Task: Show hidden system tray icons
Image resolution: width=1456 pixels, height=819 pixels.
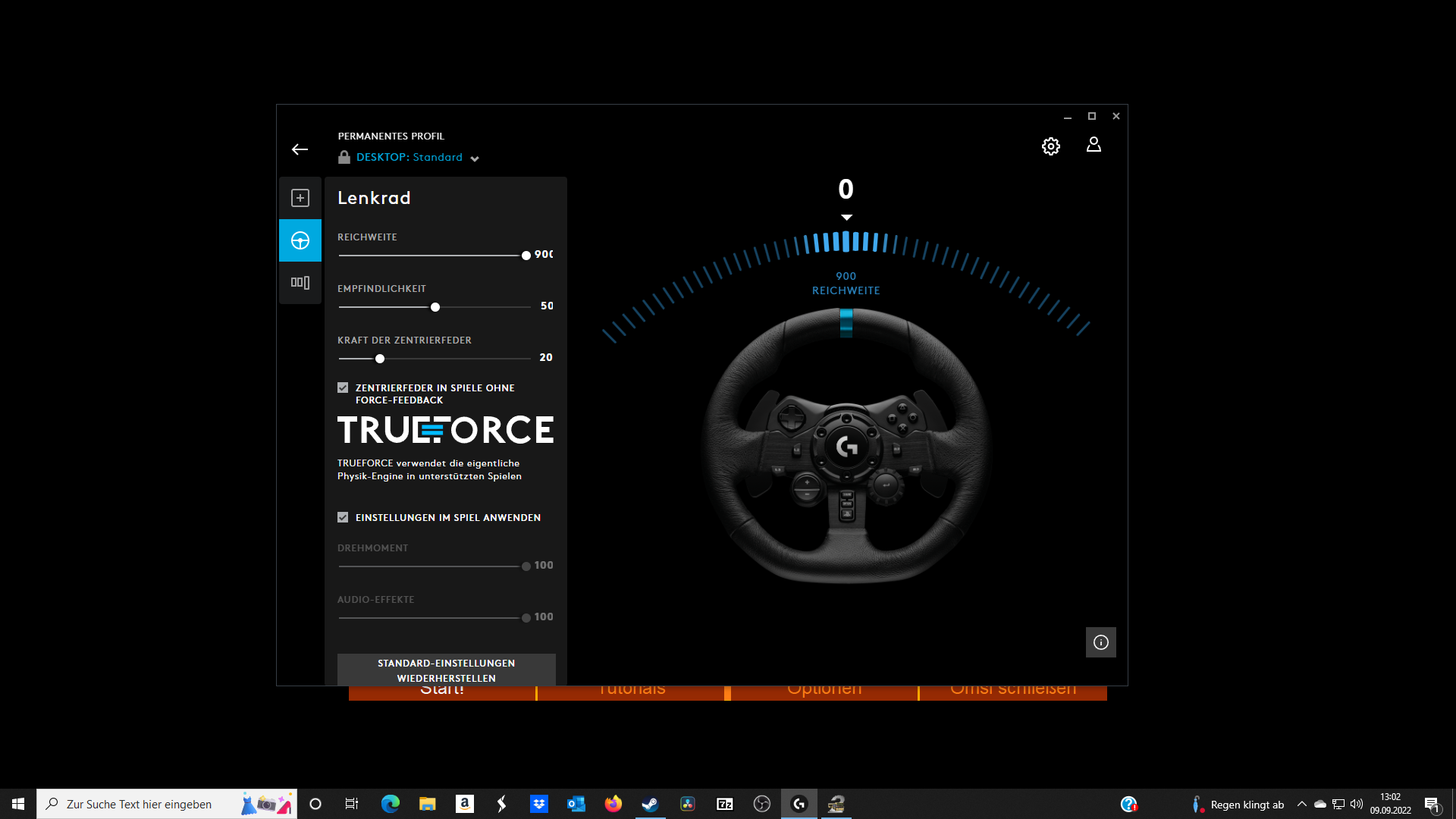Action: click(1301, 804)
